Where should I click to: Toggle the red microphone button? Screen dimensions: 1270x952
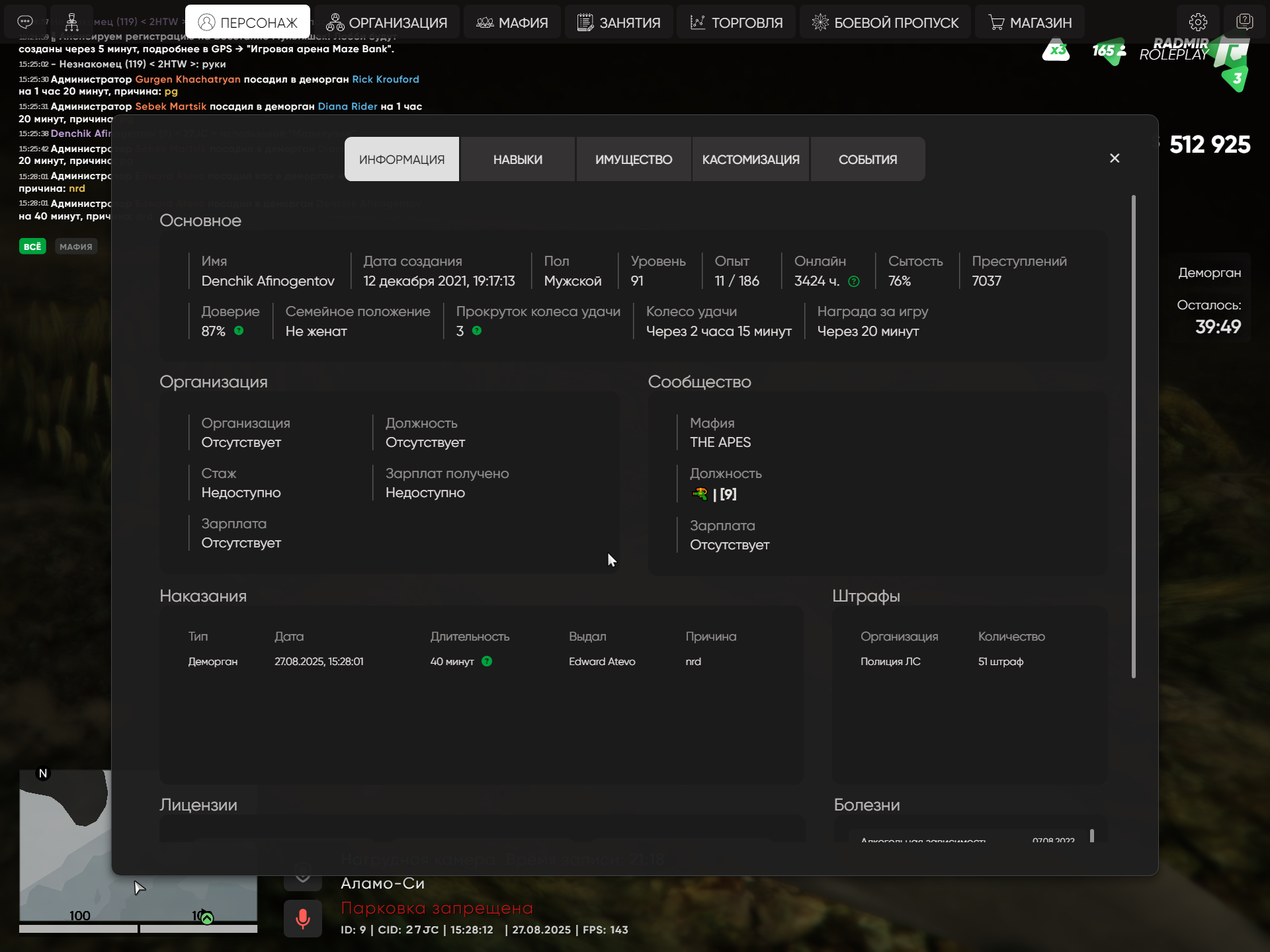click(x=303, y=918)
